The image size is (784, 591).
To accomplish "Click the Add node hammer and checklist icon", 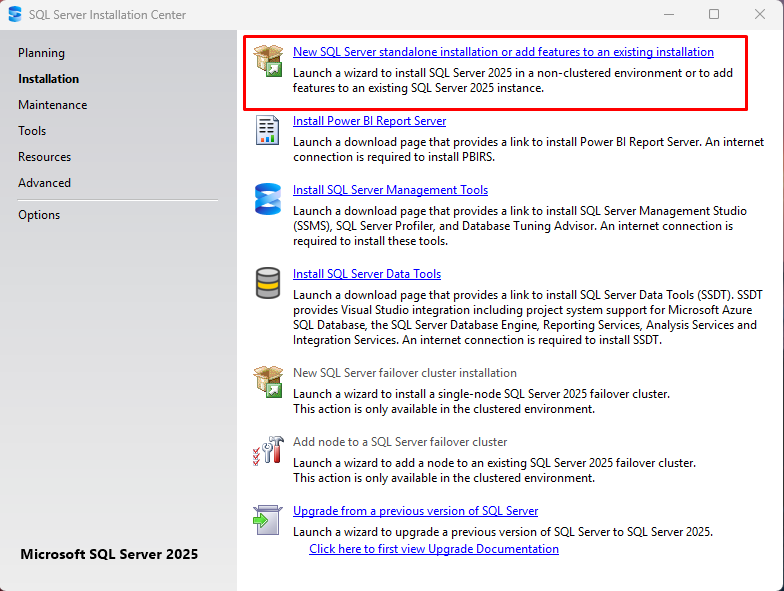I will point(268,450).
